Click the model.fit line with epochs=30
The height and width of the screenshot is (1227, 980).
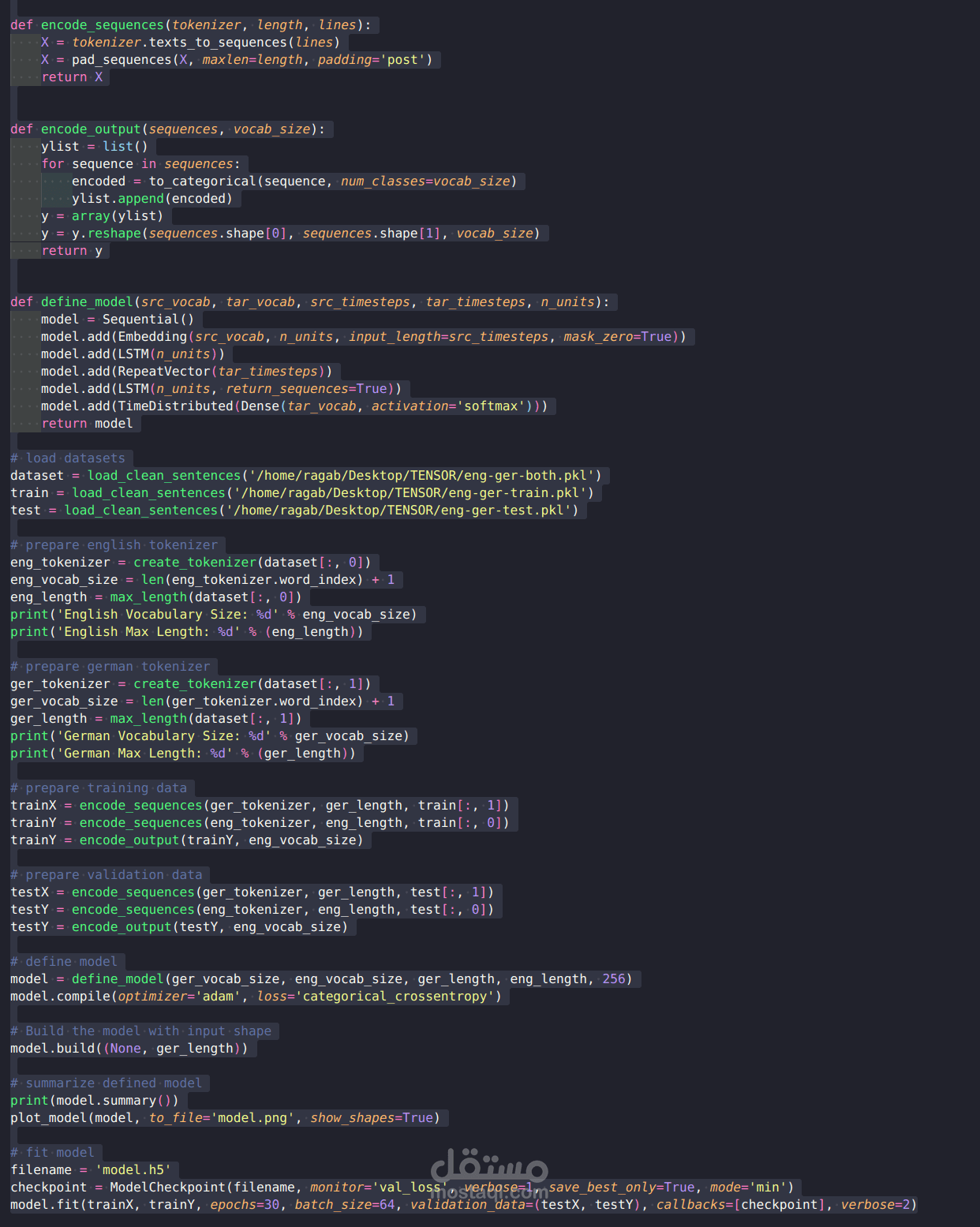(464, 1205)
